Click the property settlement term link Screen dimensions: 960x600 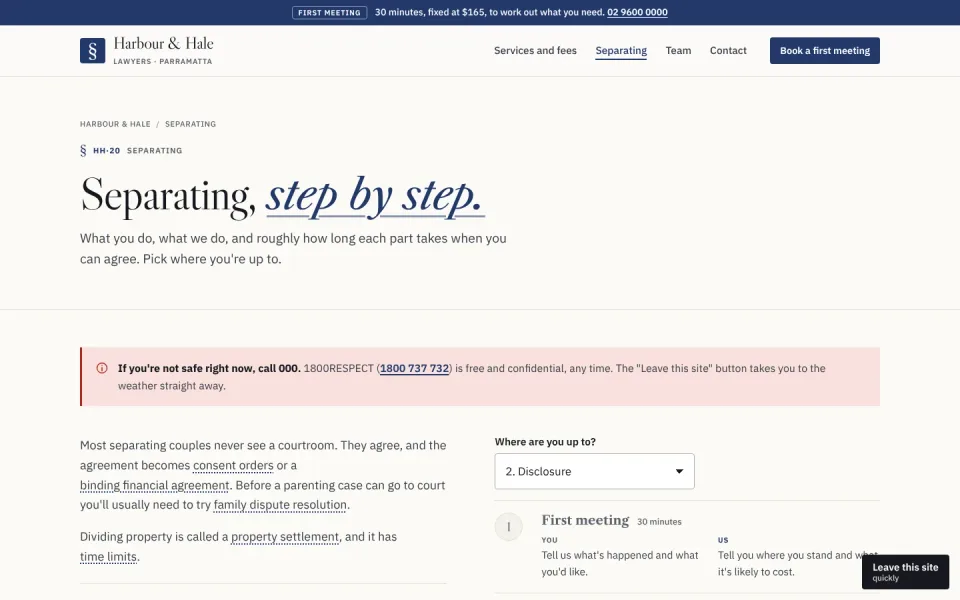tap(285, 537)
